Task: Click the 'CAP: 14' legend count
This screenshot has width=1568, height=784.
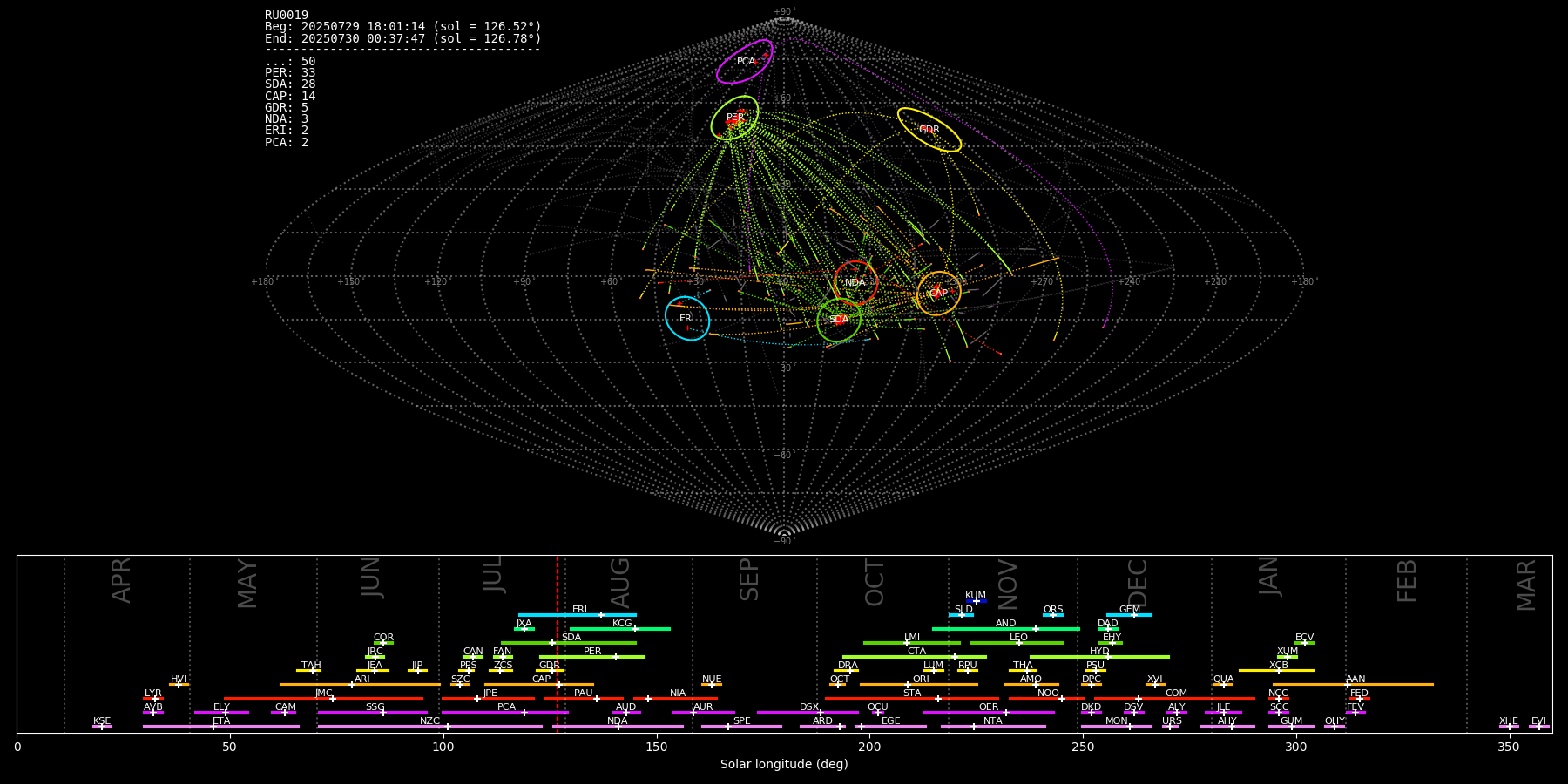Action: (290, 97)
